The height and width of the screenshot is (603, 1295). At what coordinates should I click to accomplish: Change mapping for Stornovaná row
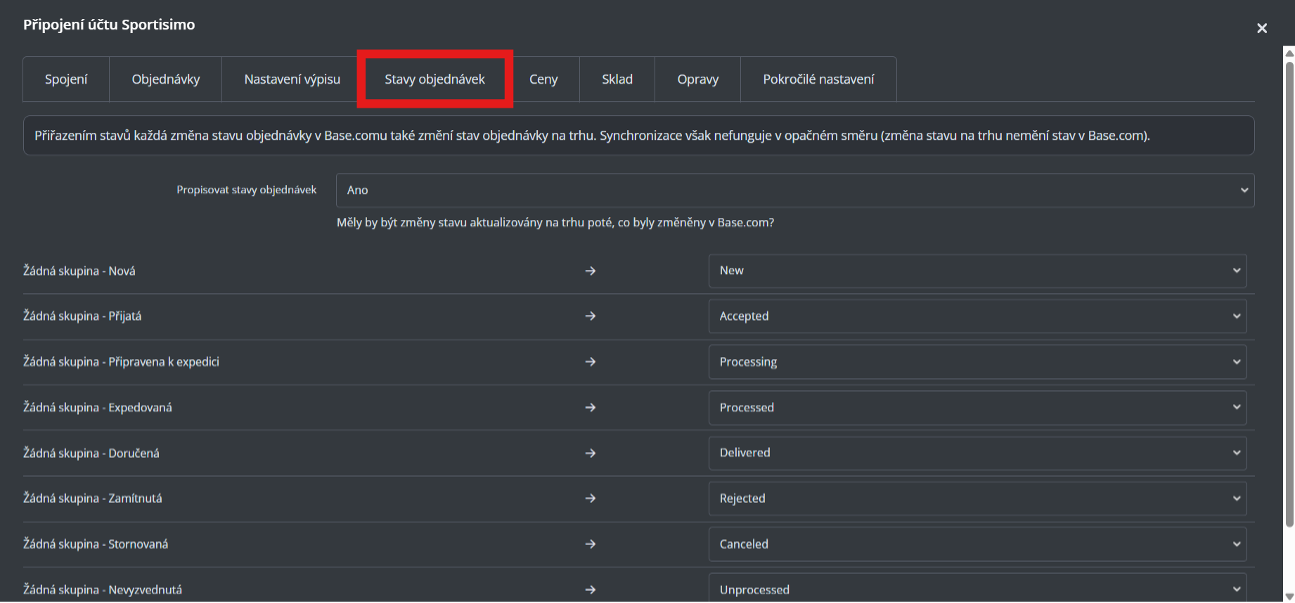(x=977, y=544)
